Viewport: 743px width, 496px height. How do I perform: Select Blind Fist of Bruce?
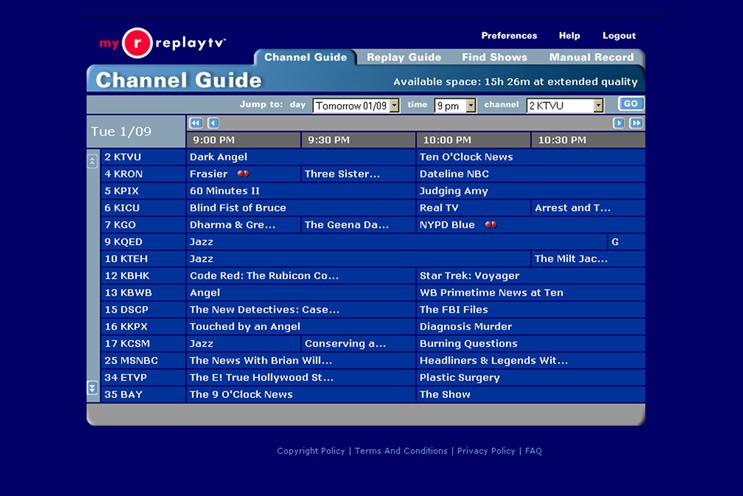point(300,207)
